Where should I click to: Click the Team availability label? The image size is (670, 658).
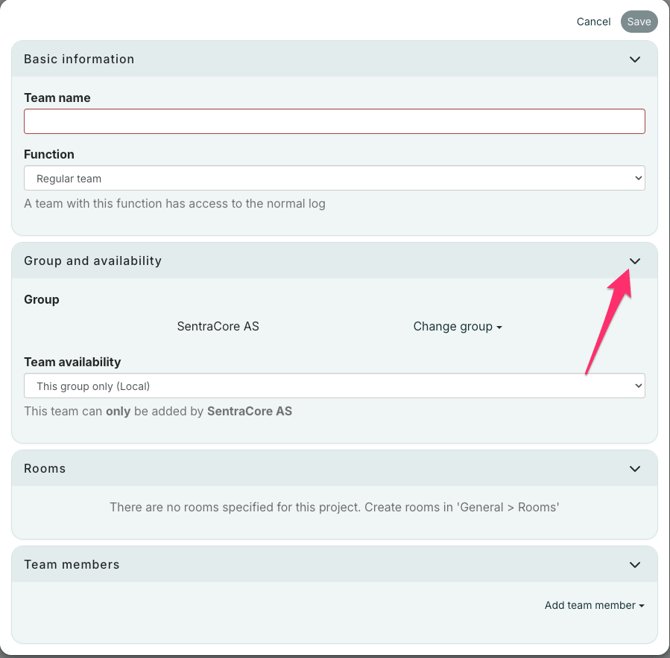[72, 362]
